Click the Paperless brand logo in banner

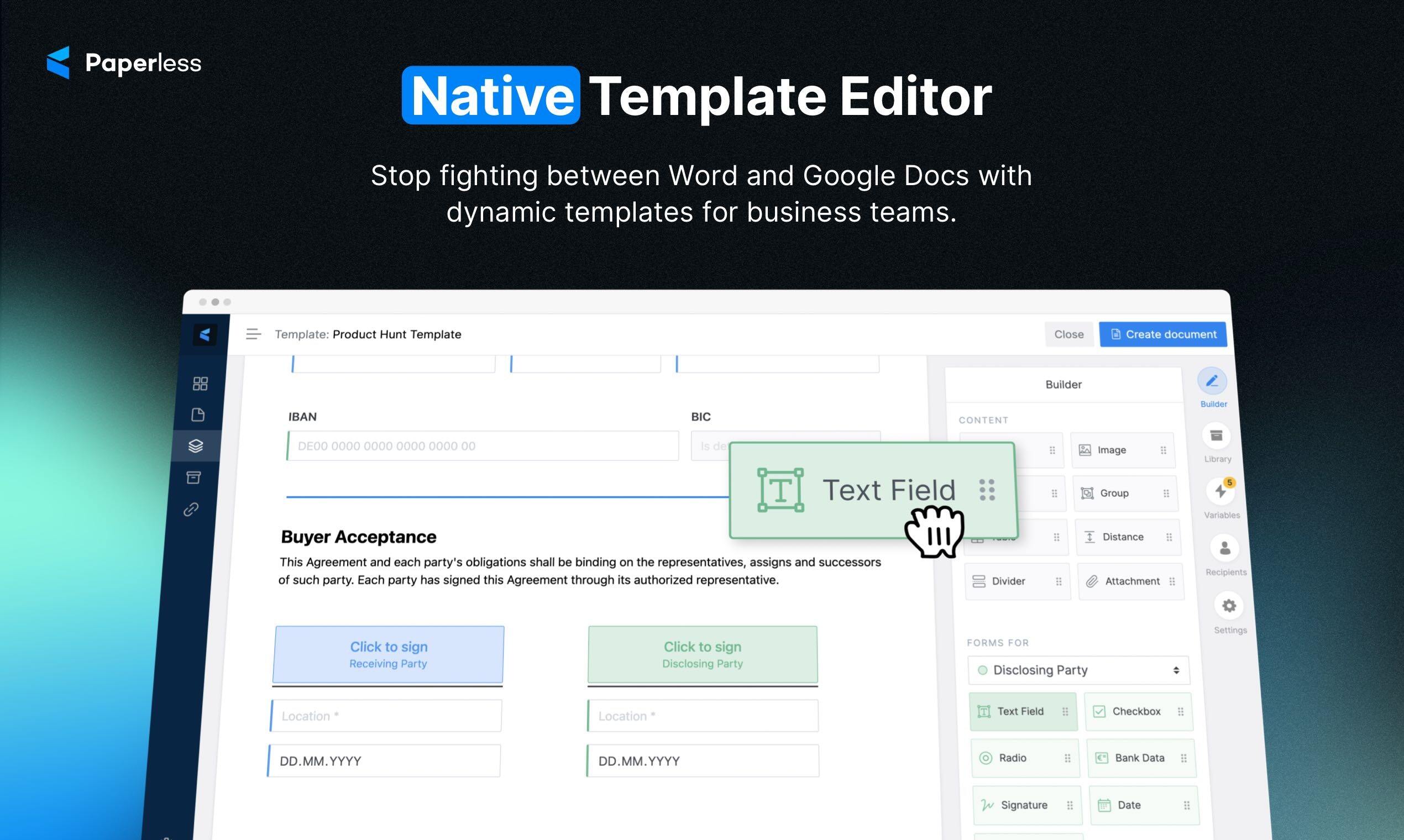(x=124, y=62)
